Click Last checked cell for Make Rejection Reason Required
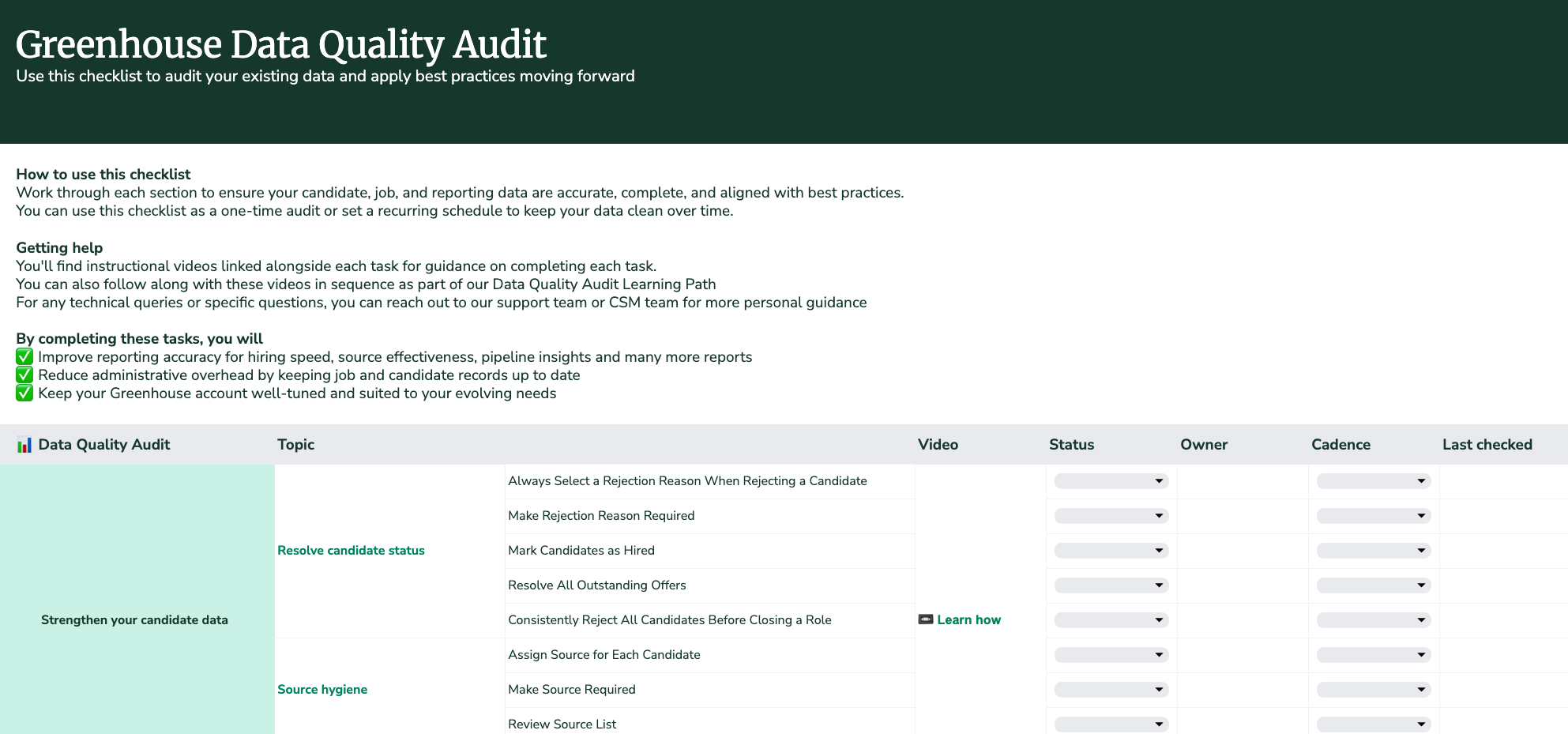The width and height of the screenshot is (1568, 734). 1503,516
